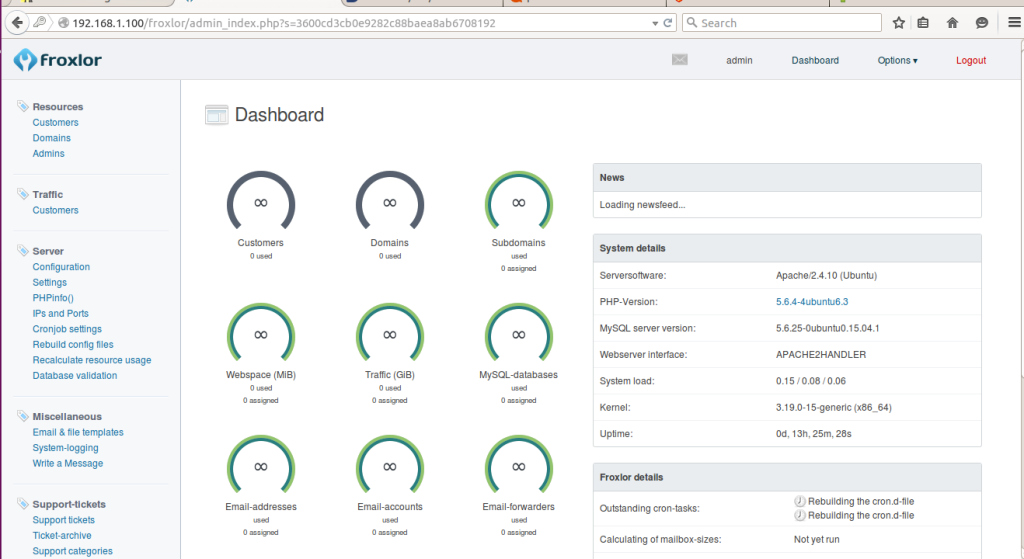Viewport: 1024px width, 559px height.
Task: Click the News panel header
Action: coord(787,178)
